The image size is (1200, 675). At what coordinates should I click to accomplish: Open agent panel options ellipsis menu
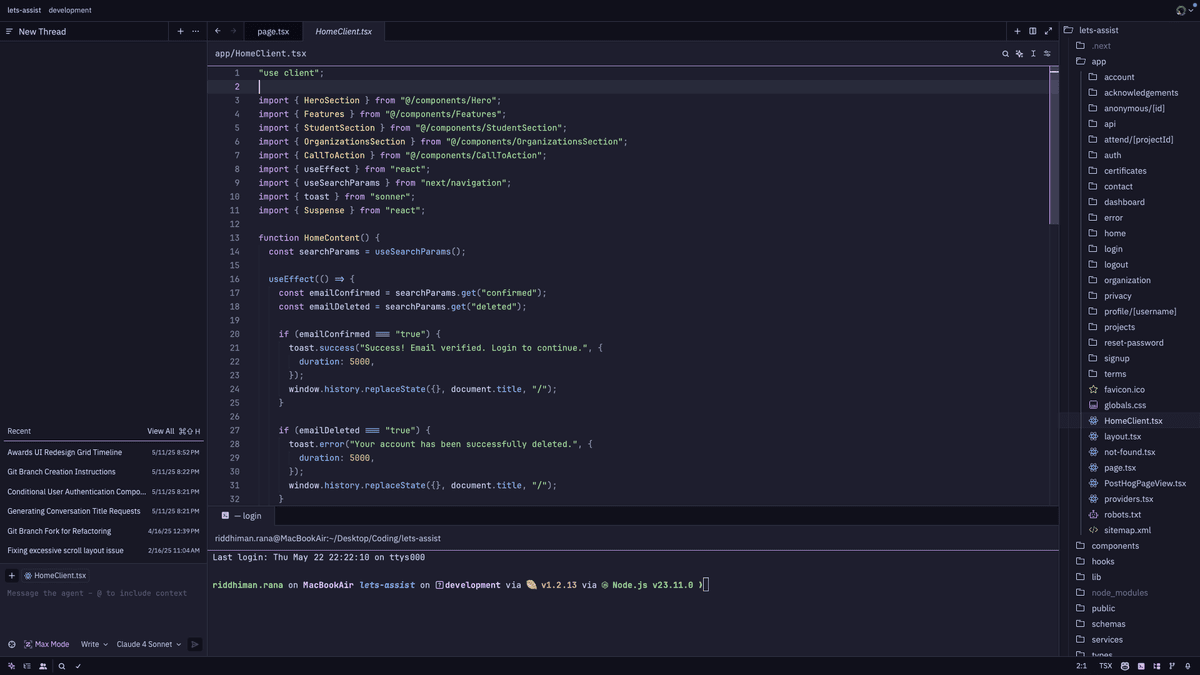(195, 31)
